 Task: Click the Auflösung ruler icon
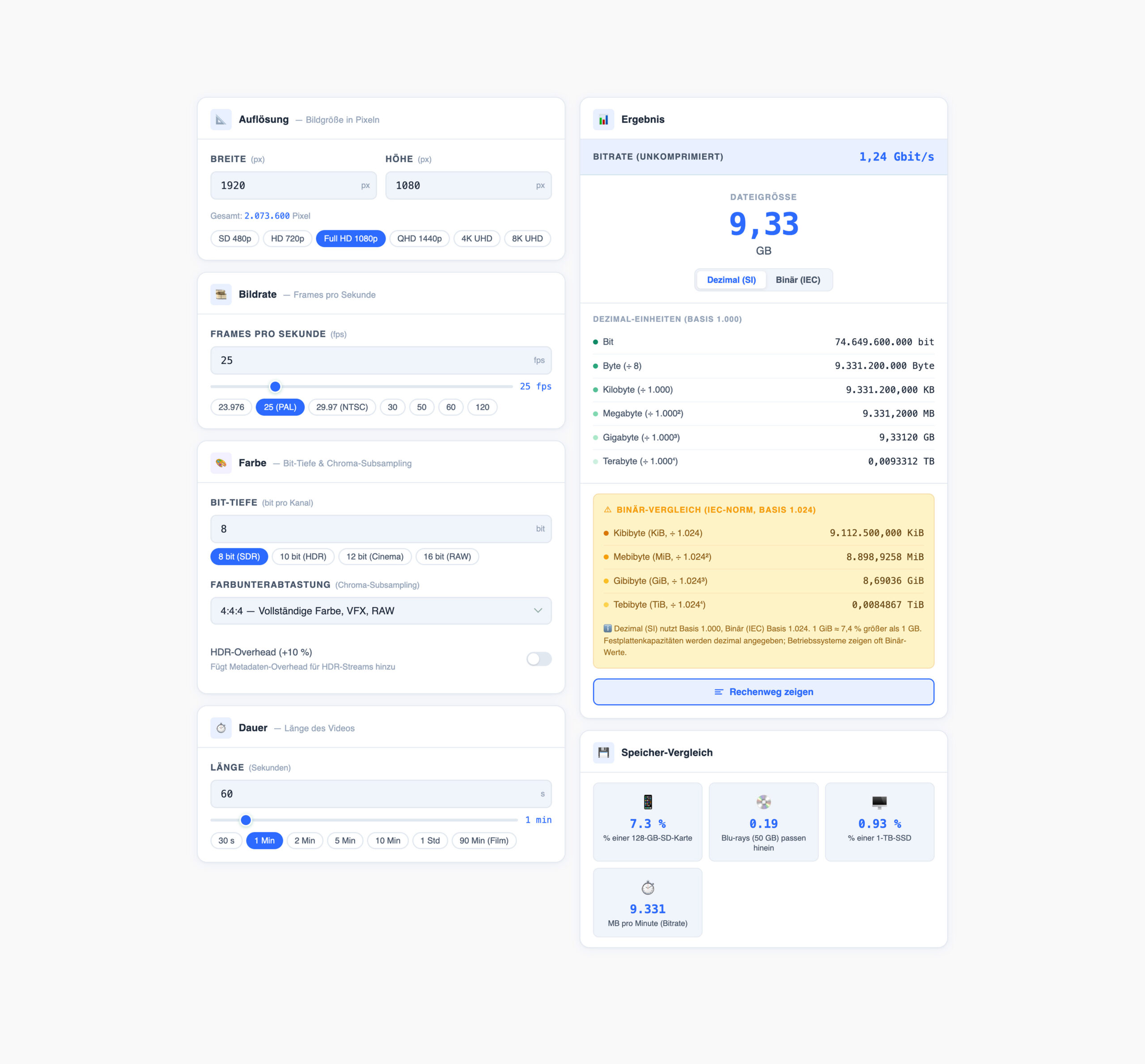(x=221, y=120)
